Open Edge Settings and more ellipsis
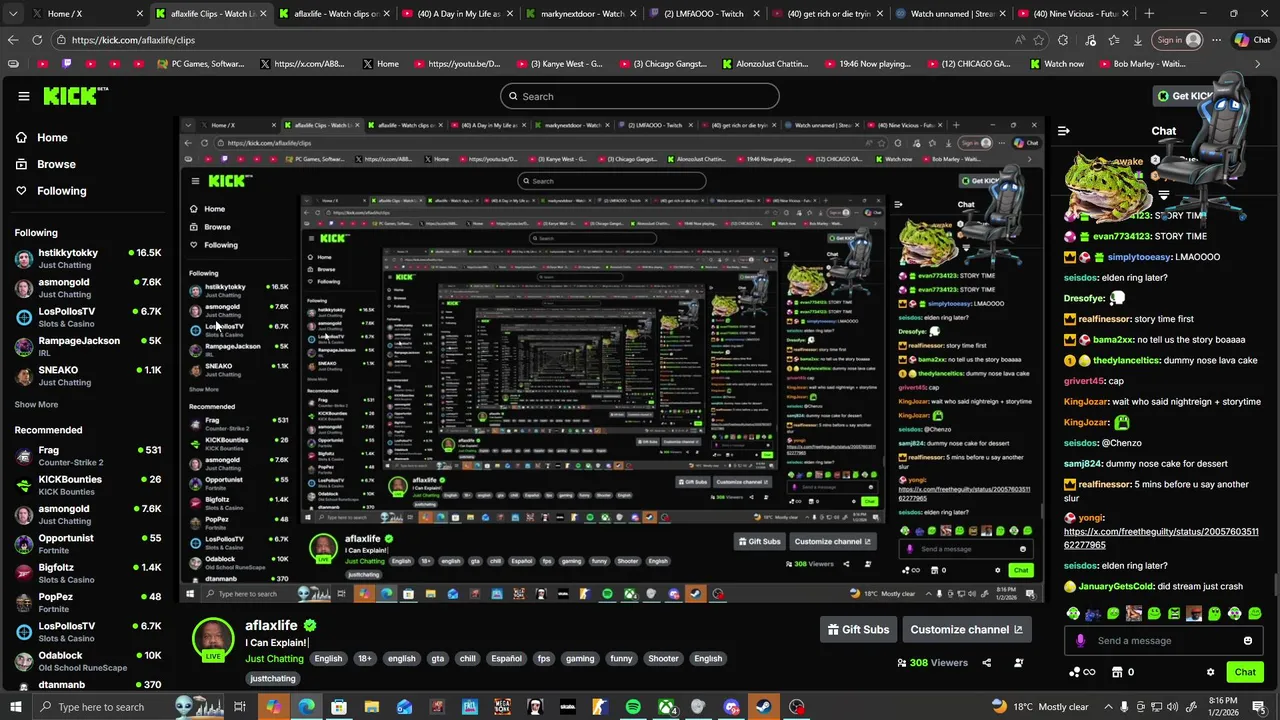This screenshot has height=720, width=1280. pos(1216,40)
